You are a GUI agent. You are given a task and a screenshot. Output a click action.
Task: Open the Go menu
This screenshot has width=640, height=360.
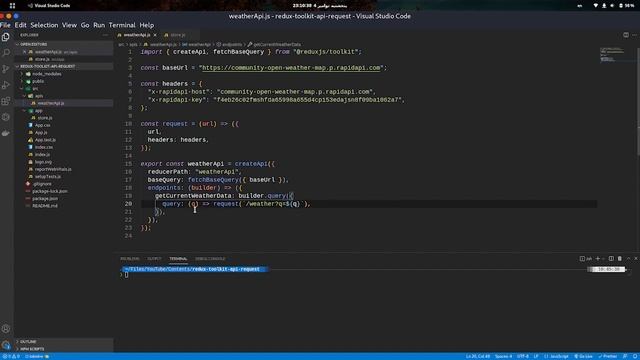coord(85,25)
